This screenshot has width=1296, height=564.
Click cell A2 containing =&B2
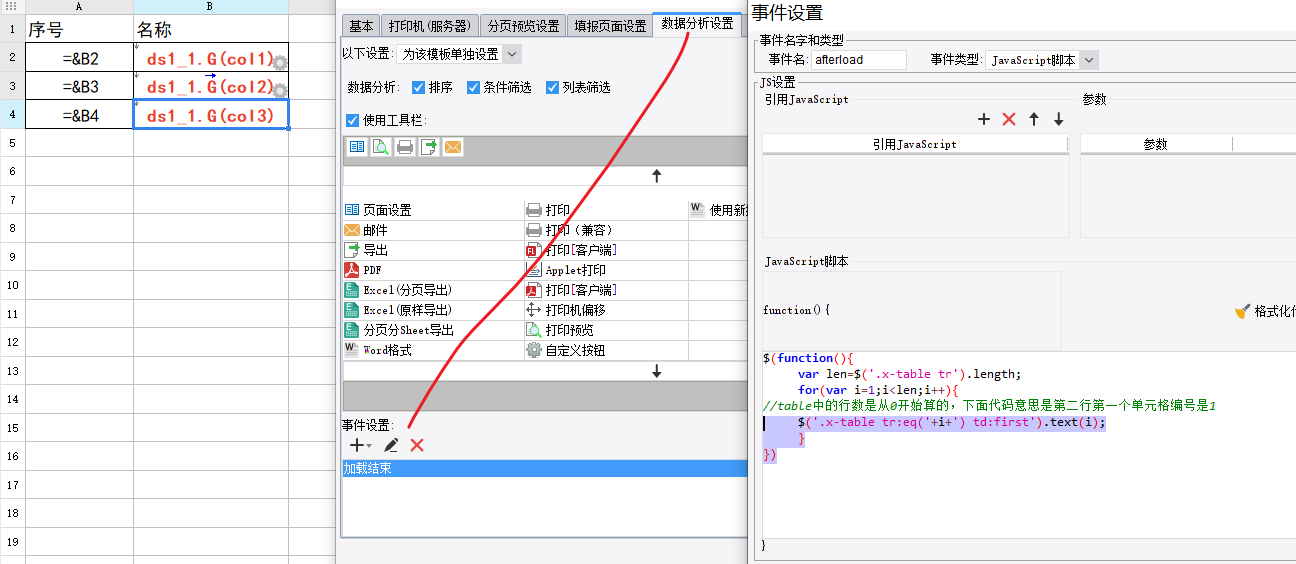tap(80, 59)
